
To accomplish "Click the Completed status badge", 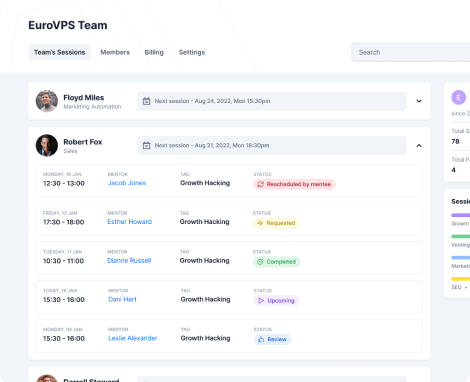I will pos(277,262).
